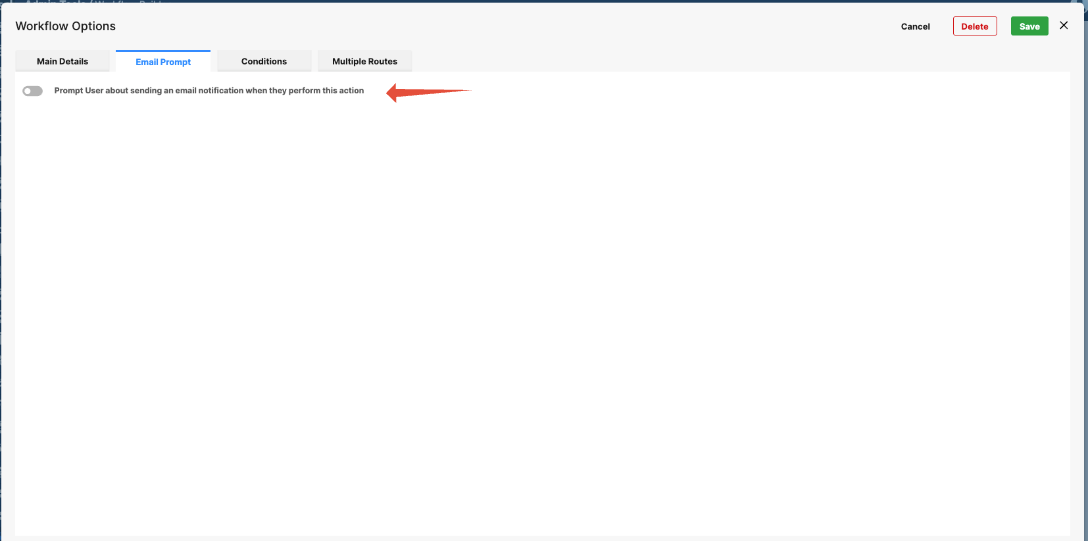1088x541 pixels.
Task: Click the Cancel button
Action: (x=915, y=26)
